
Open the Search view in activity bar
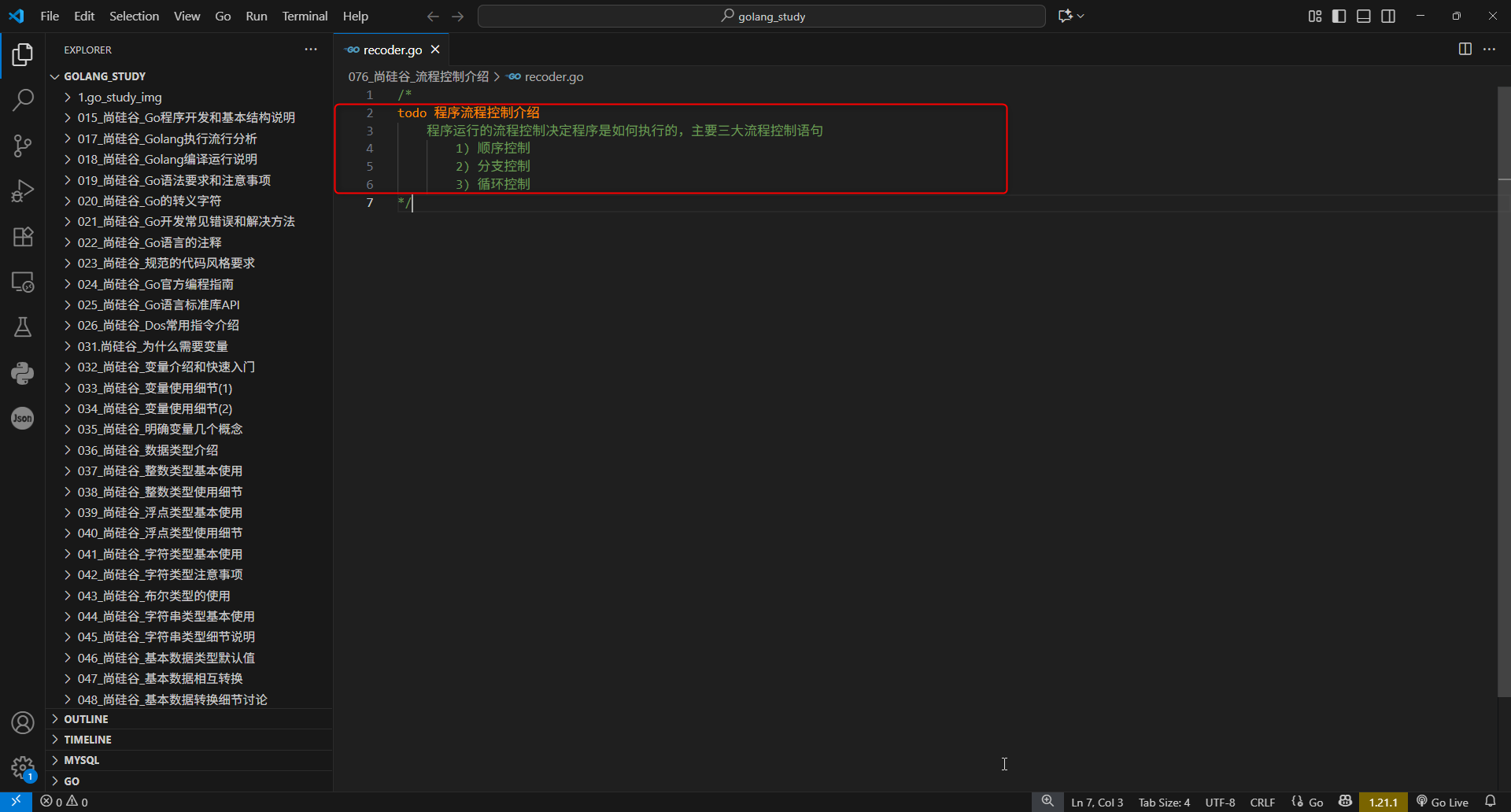(23, 100)
